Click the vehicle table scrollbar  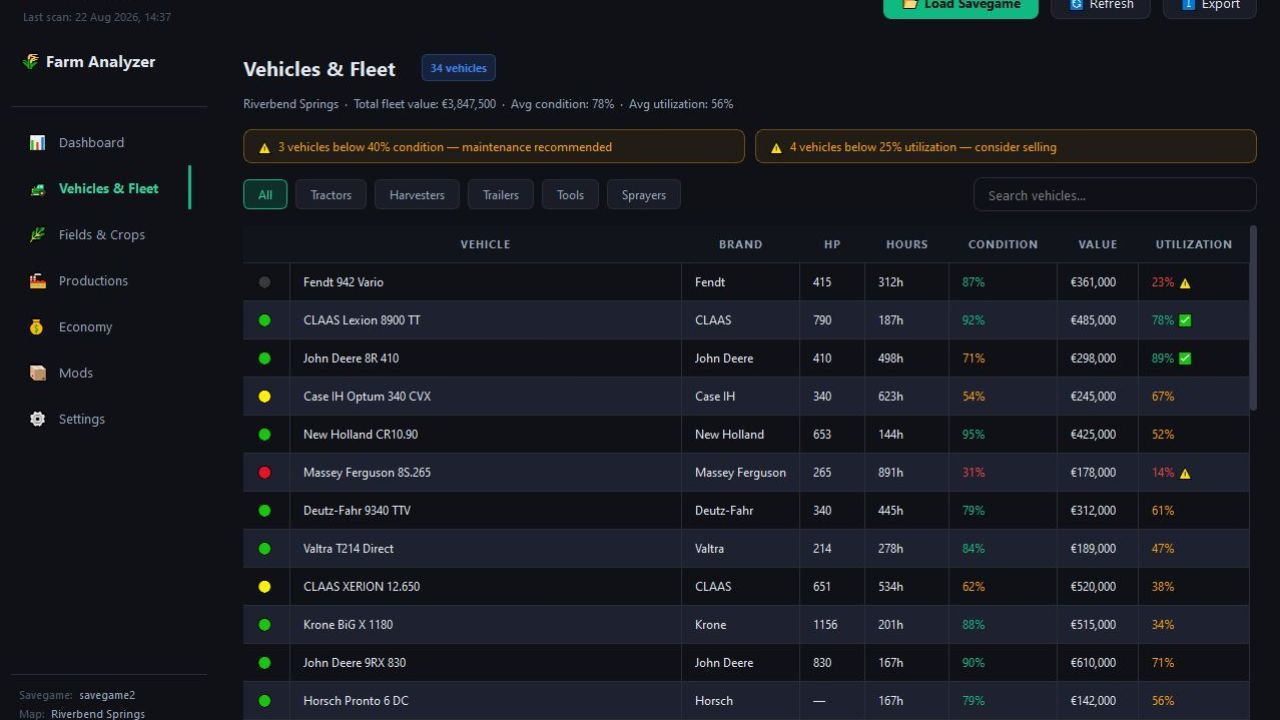1253,318
